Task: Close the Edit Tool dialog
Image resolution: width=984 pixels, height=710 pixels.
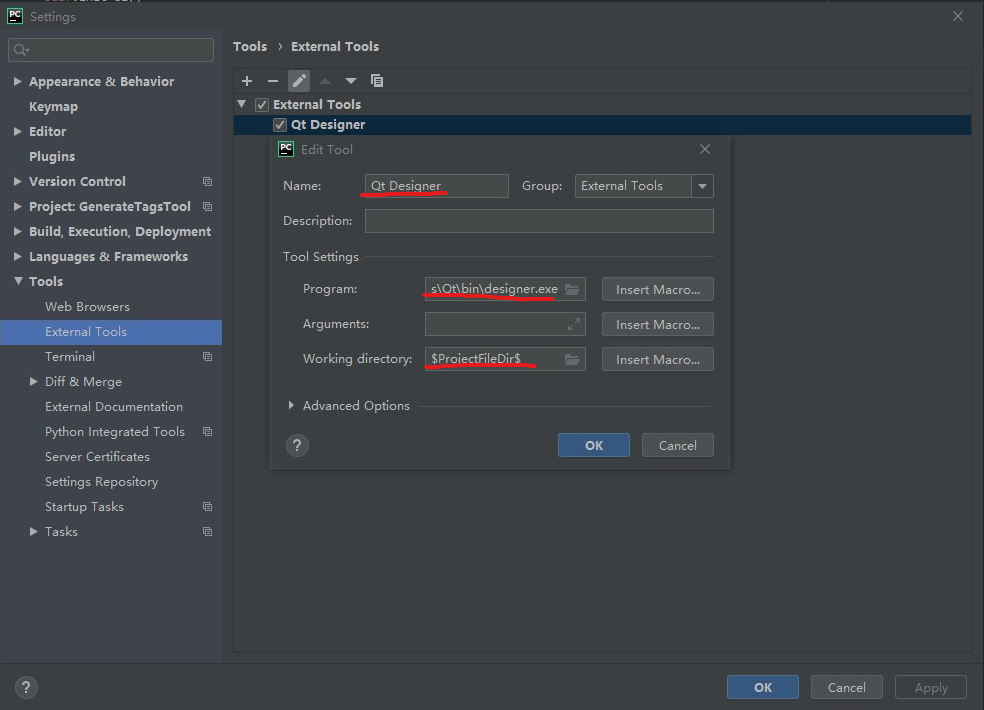Action: 705,149
